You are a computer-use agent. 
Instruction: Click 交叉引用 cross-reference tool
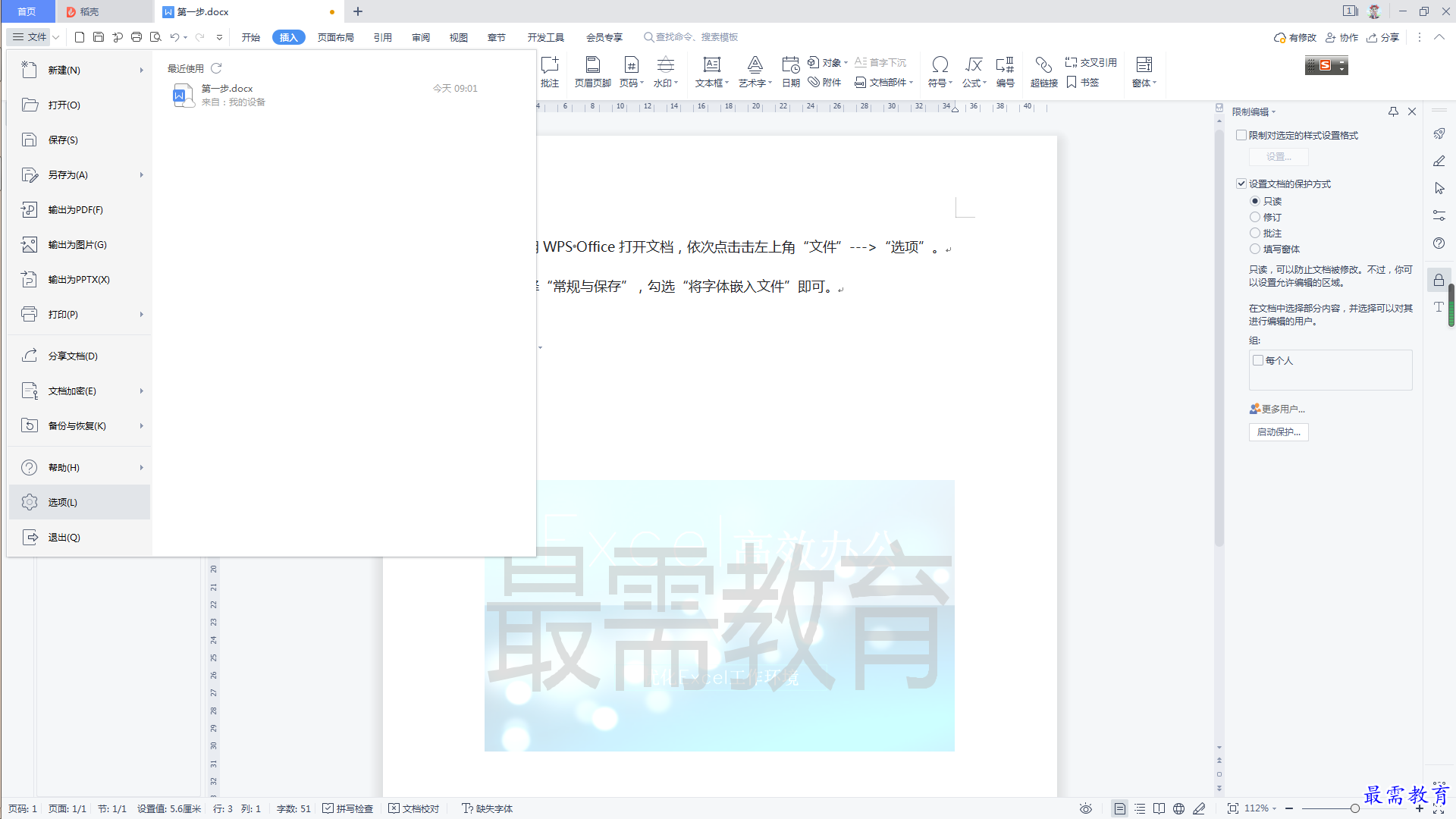point(1090,62)
